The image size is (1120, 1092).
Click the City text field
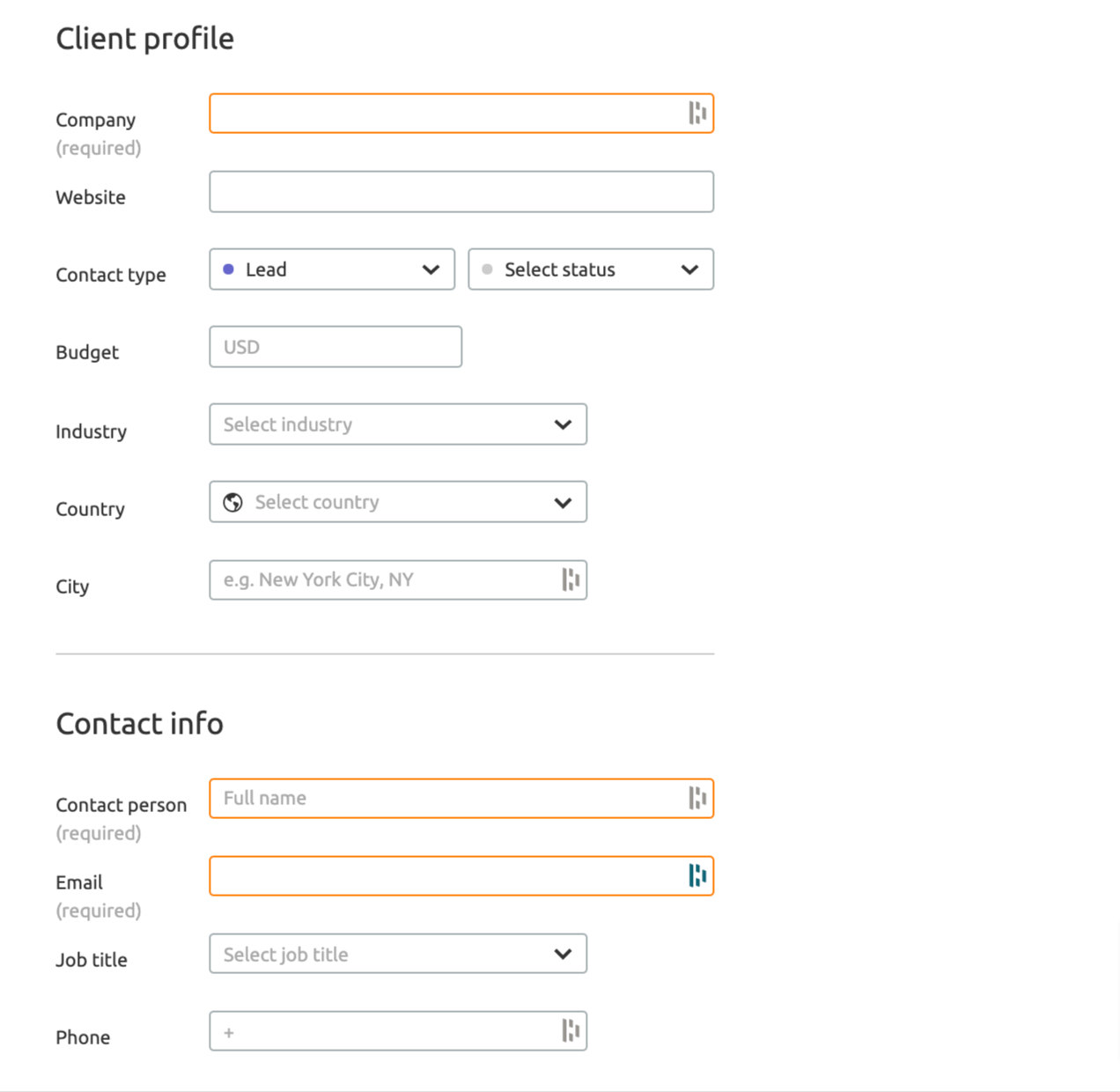point(398,579)
